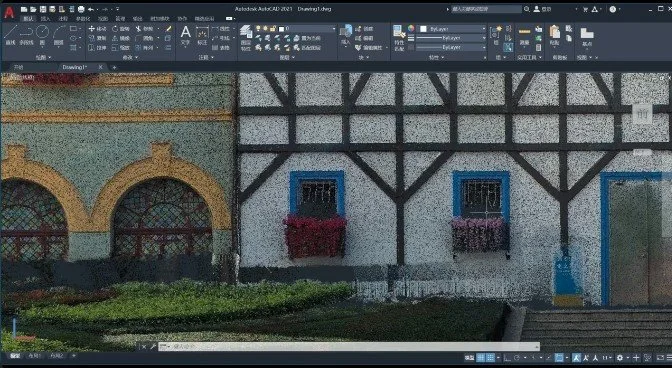Viewport: 672px width, 368px height.
Task: Open the AutoCAD application menu logo
Action: [x=9, y=12]
